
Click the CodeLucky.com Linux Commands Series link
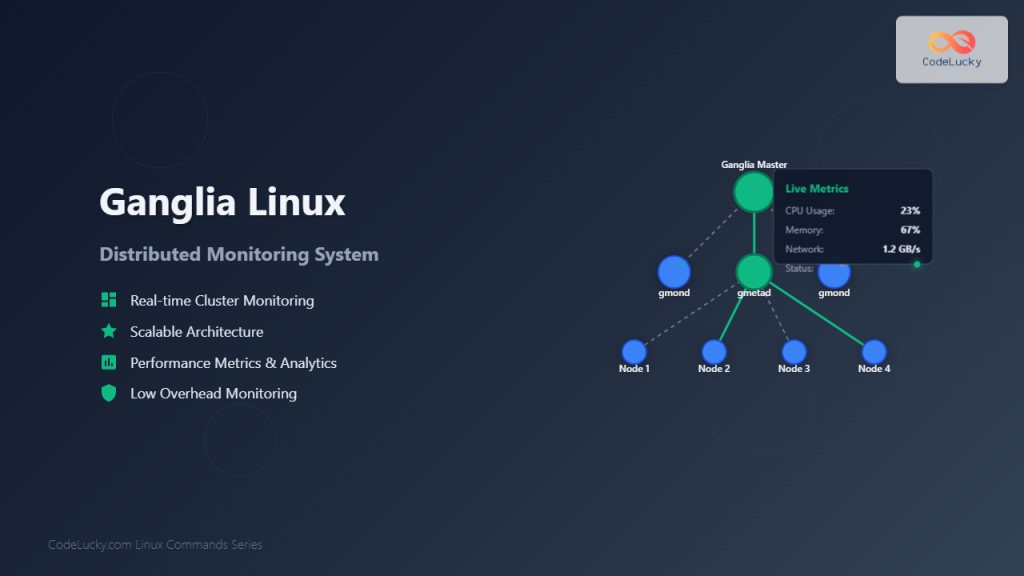157,544
